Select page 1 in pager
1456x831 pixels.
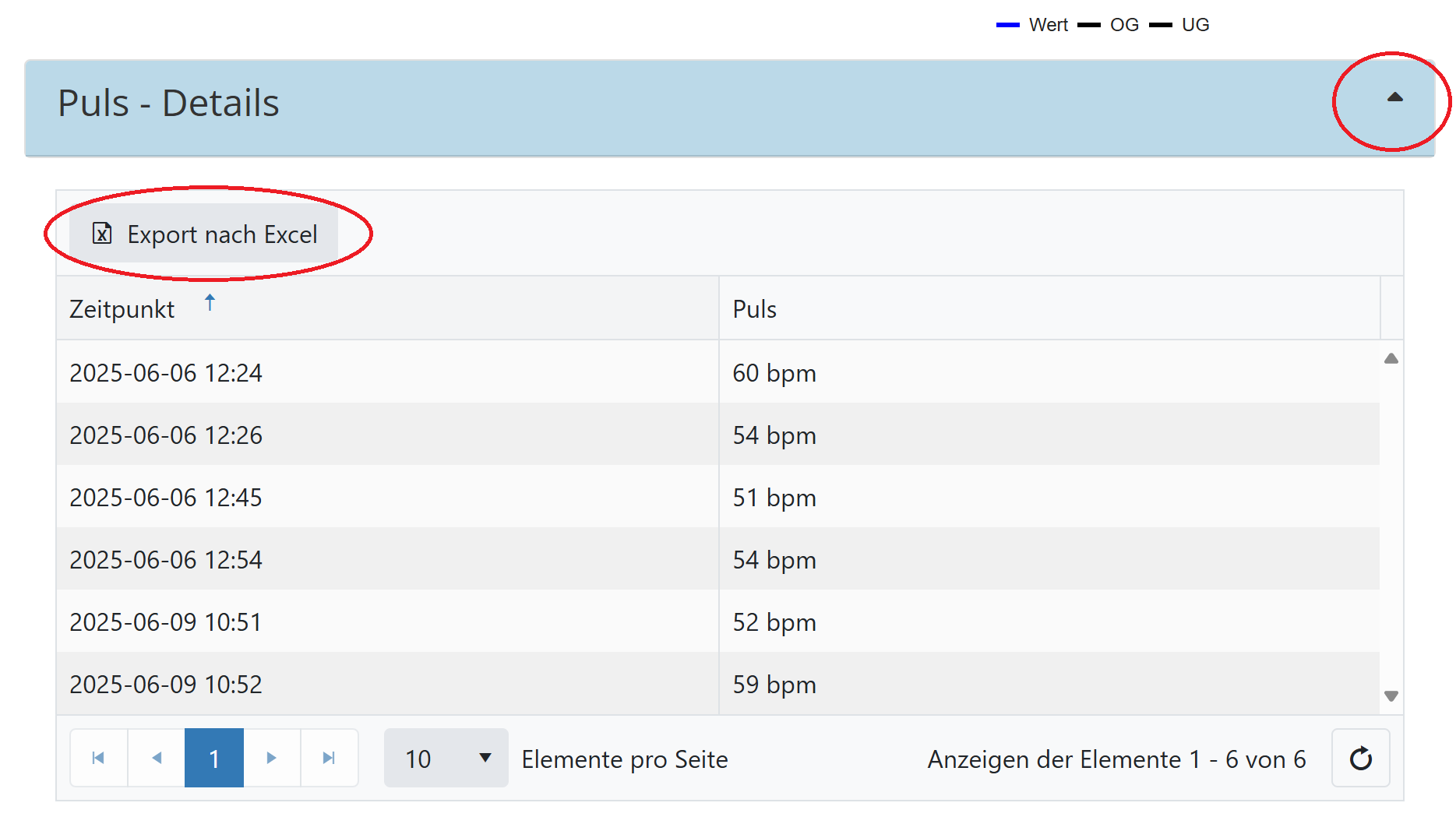214,758
